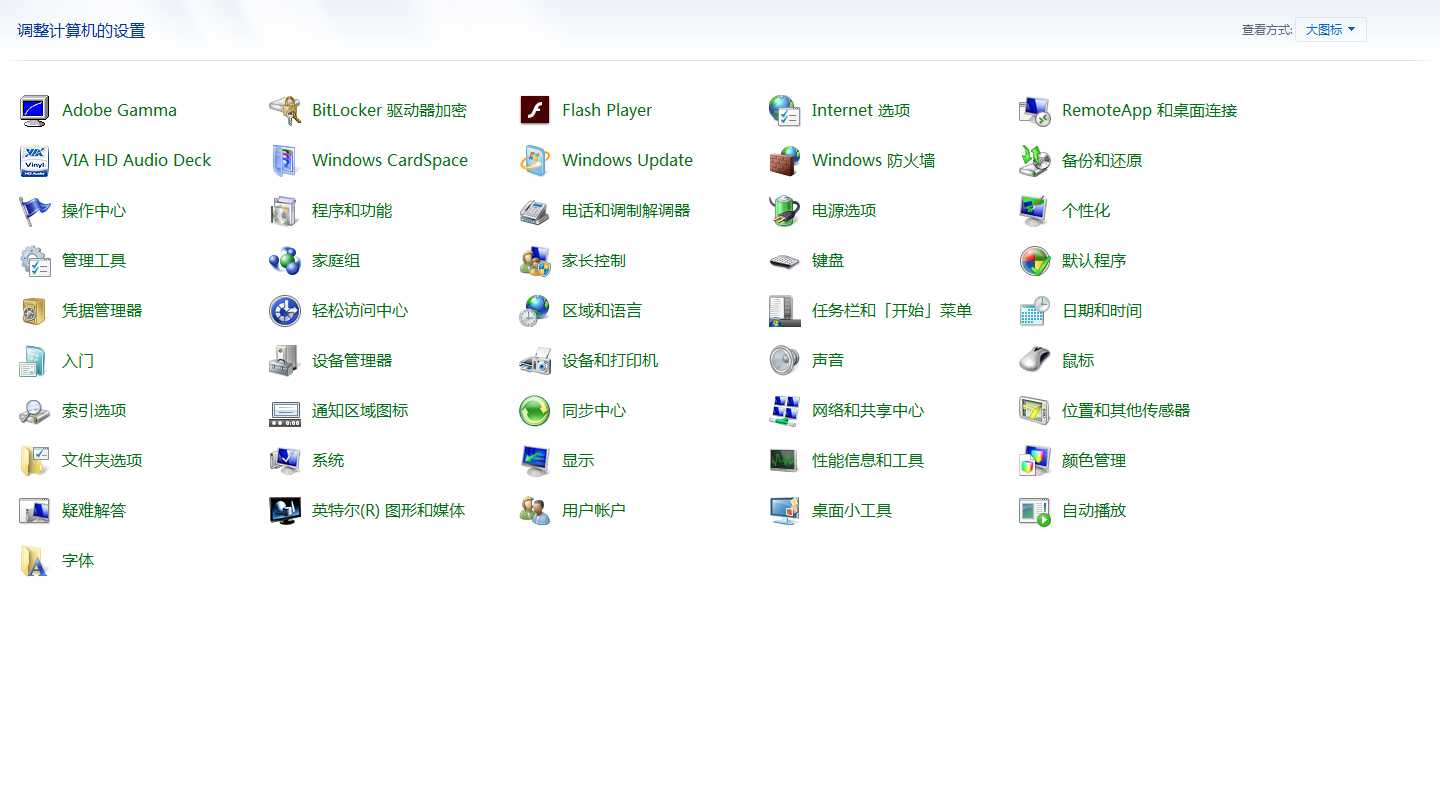Screen dimensions: 1440x803
Task: Open the 任务栏和「开始」菜单 icon
Action: click(785, 310)
